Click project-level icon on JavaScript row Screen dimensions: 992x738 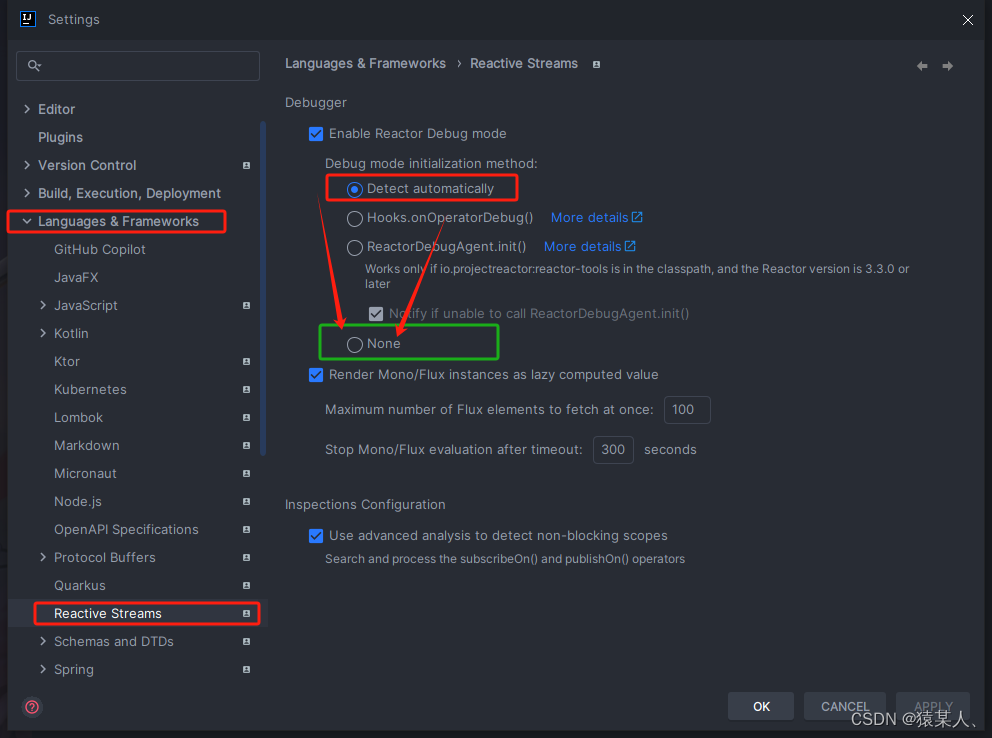click(246, 305)
